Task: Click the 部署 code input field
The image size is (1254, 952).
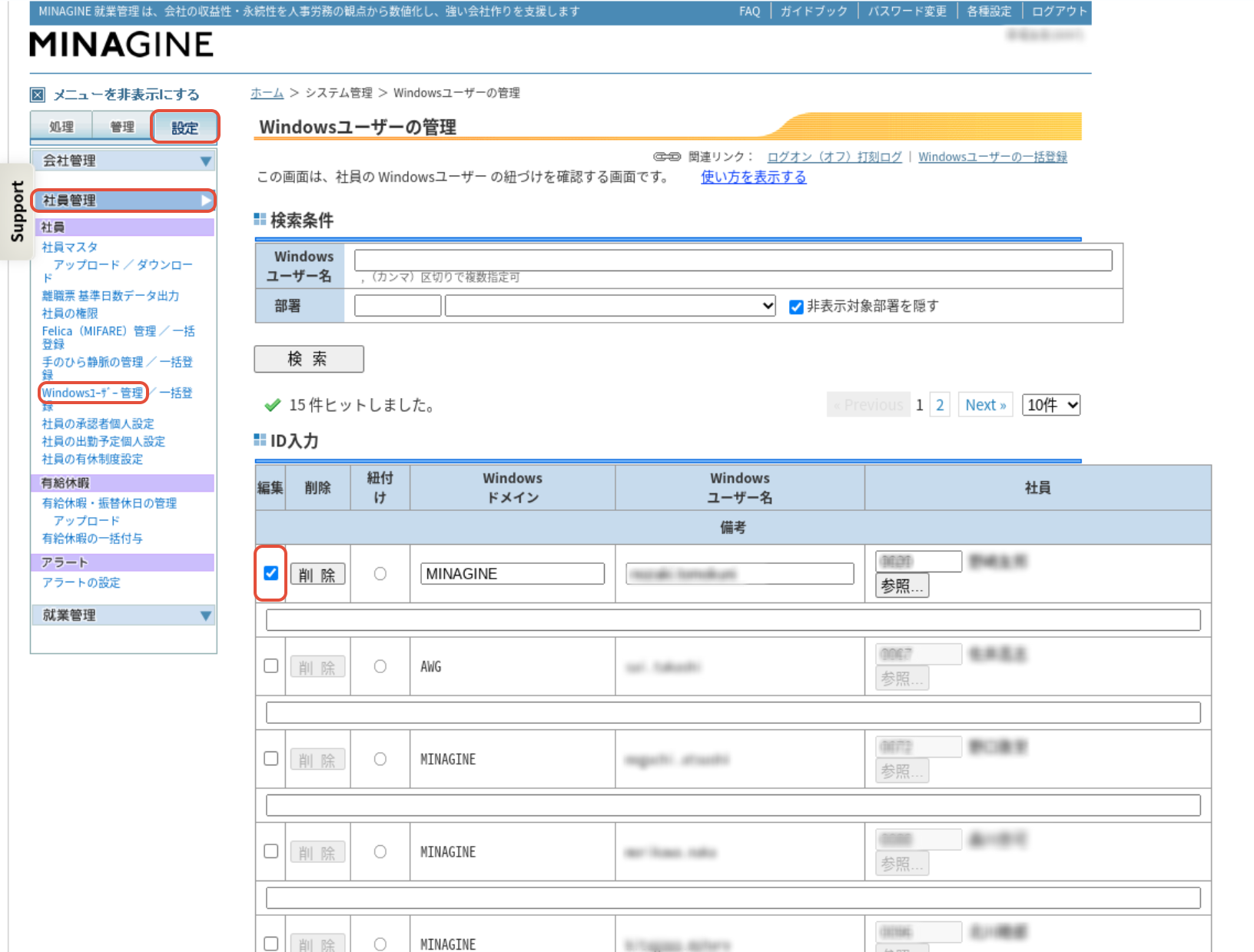Action: (x=397, y=306)
